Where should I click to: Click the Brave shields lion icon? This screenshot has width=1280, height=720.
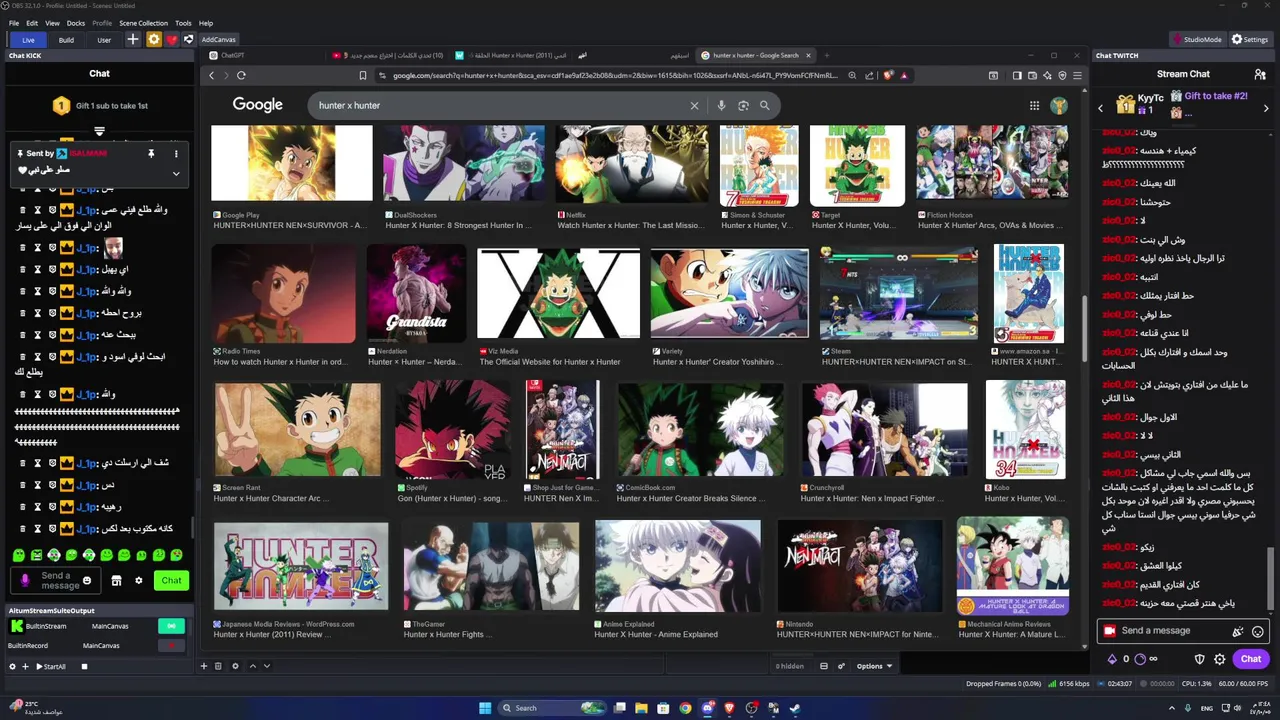click(887, 75)
